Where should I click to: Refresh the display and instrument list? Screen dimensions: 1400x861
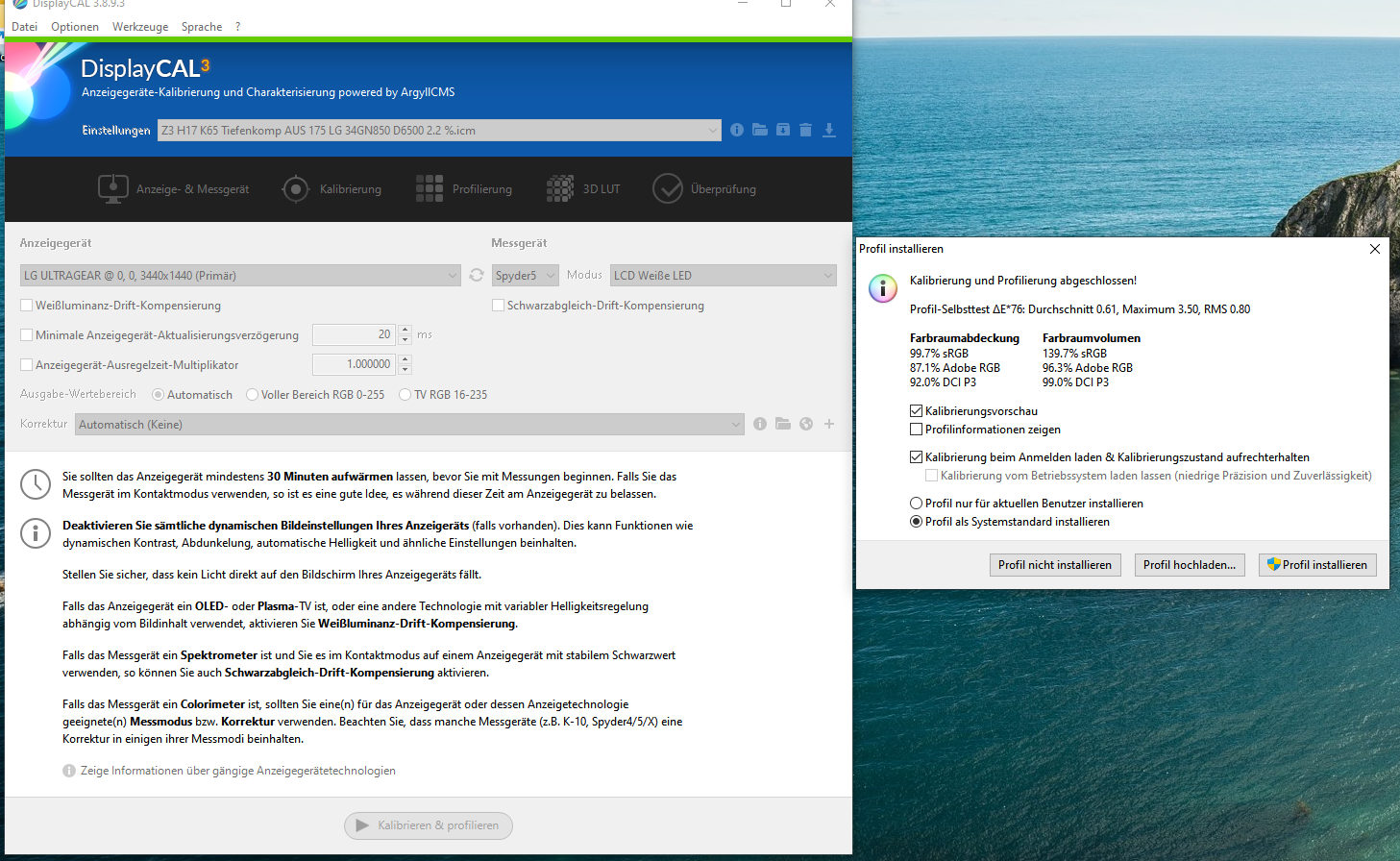(477, 275)
